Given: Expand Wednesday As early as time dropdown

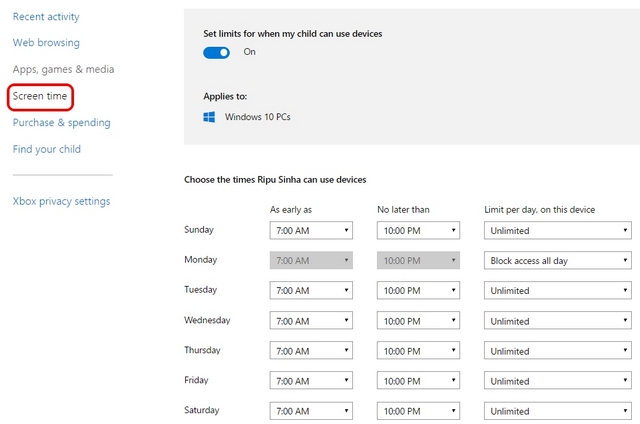Looking at the screenshot, I should tap(311, 321).
